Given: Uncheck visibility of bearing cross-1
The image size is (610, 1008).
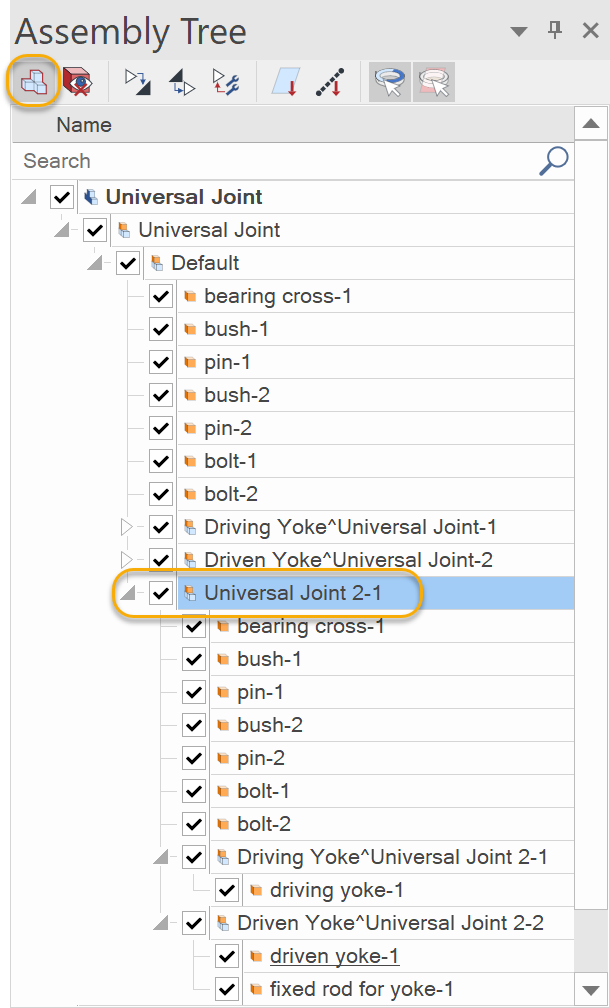Looking at the screenshot, I should pyautogui.click(x=161, y=295).
